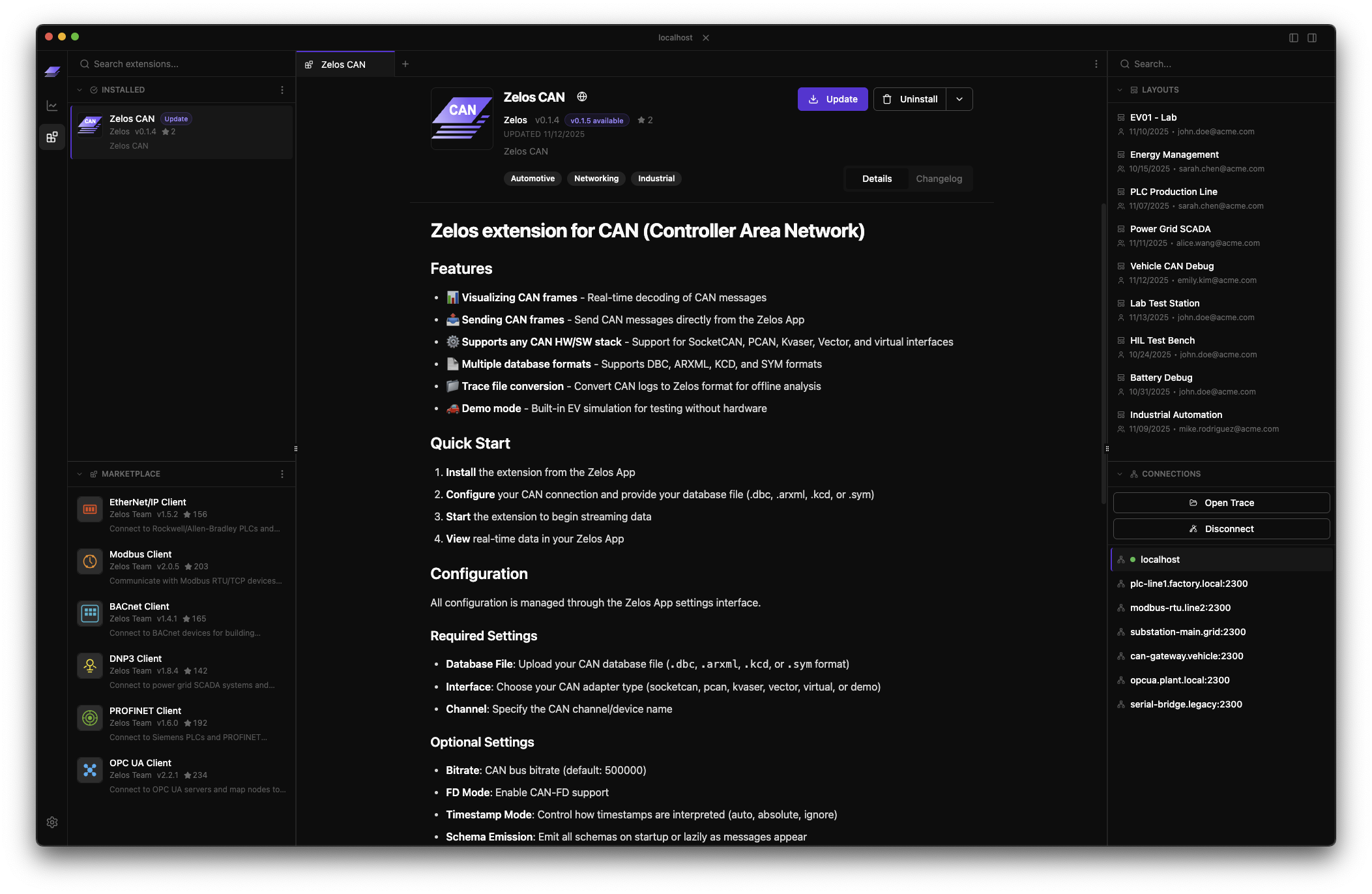Open the charts panel via line-chart sidebar icon
This screenshot has width=1372, height=894.
coord(52,105)
